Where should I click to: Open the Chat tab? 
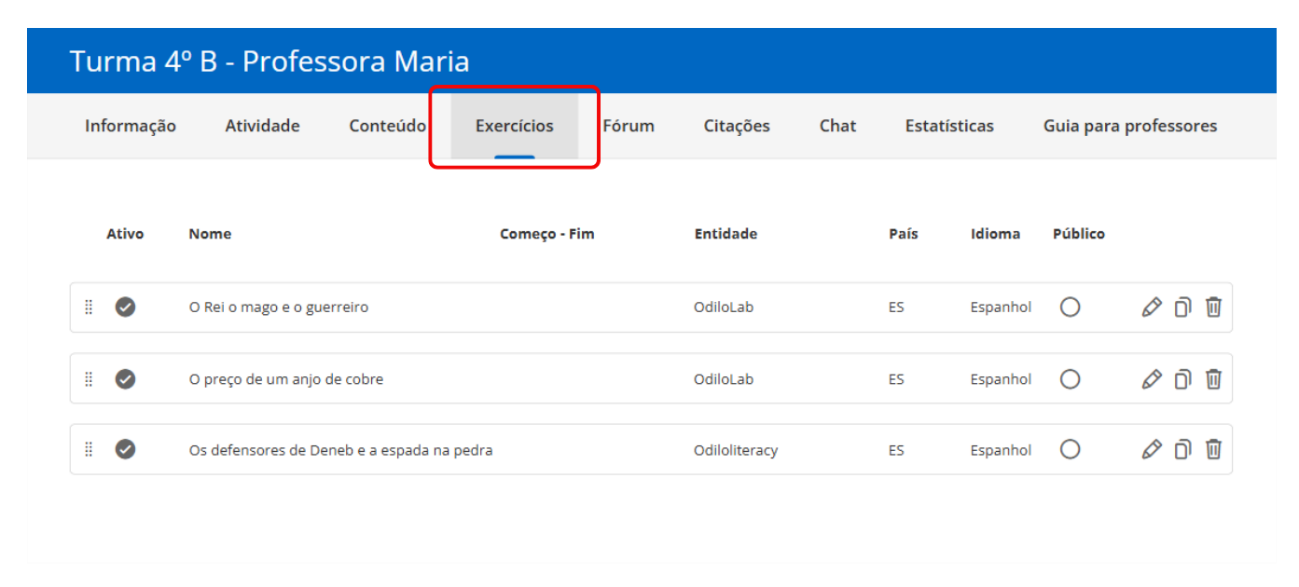[838, 126]
